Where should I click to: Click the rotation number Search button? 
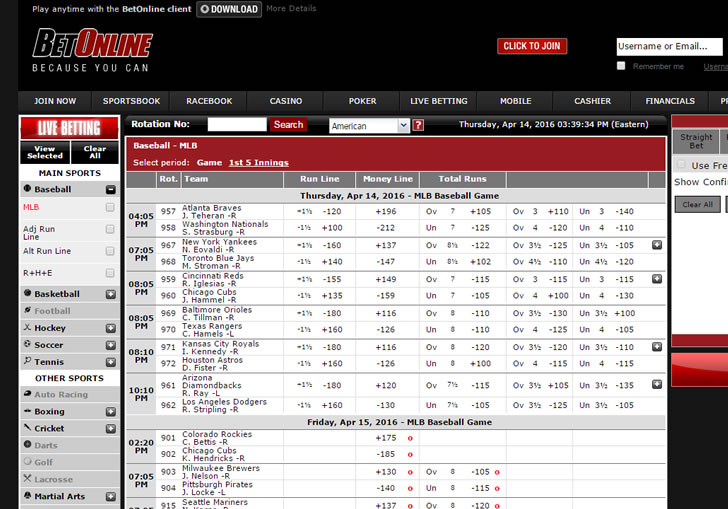coord(288,124)
